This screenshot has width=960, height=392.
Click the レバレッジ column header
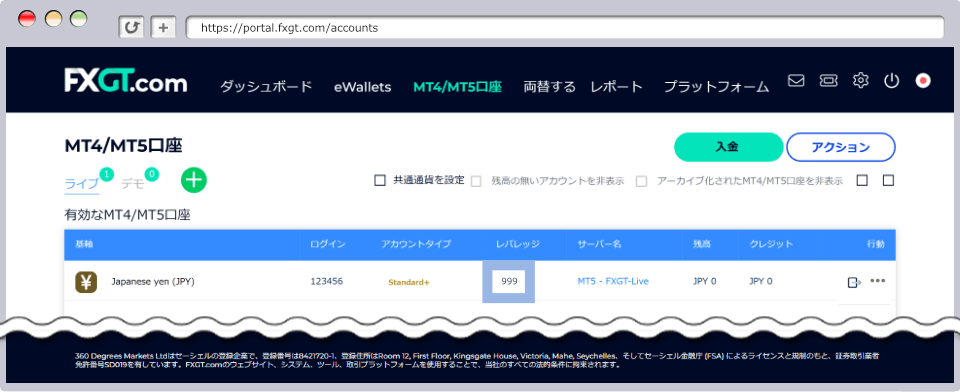517,244
